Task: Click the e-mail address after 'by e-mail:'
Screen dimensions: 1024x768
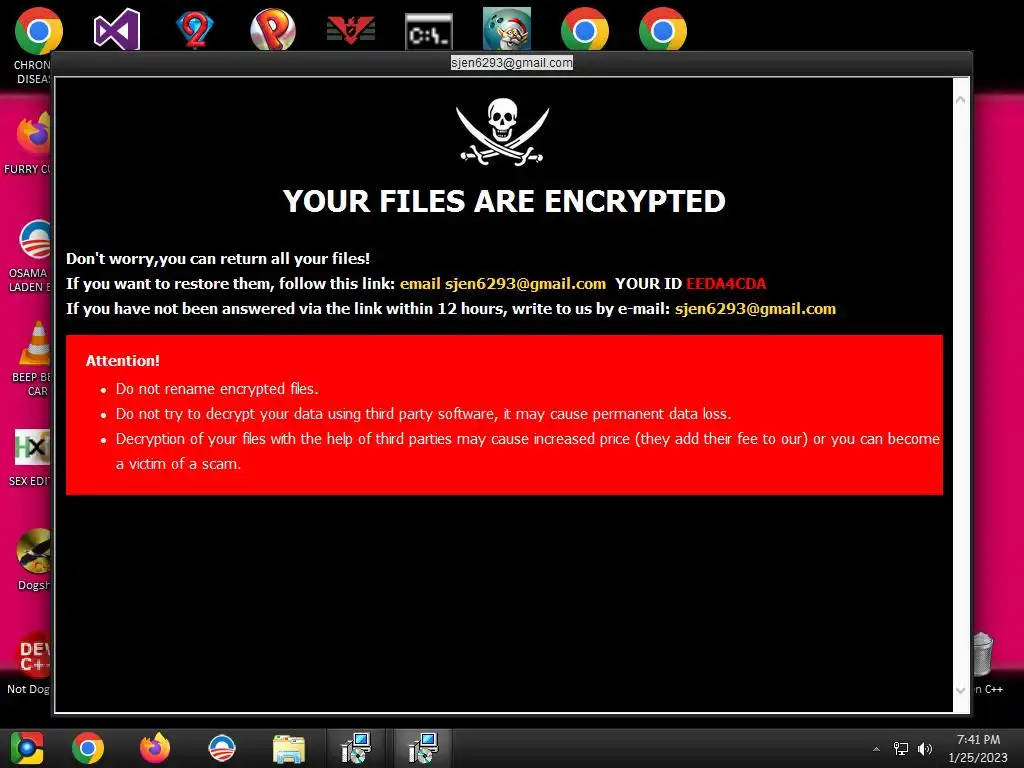Action: (x=756, y=309)
